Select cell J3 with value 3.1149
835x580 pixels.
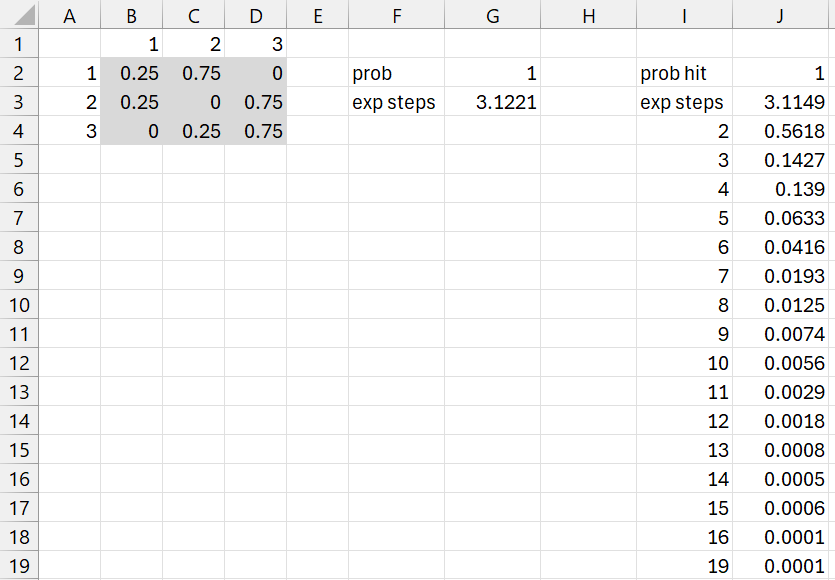click(x=780, y=101)
